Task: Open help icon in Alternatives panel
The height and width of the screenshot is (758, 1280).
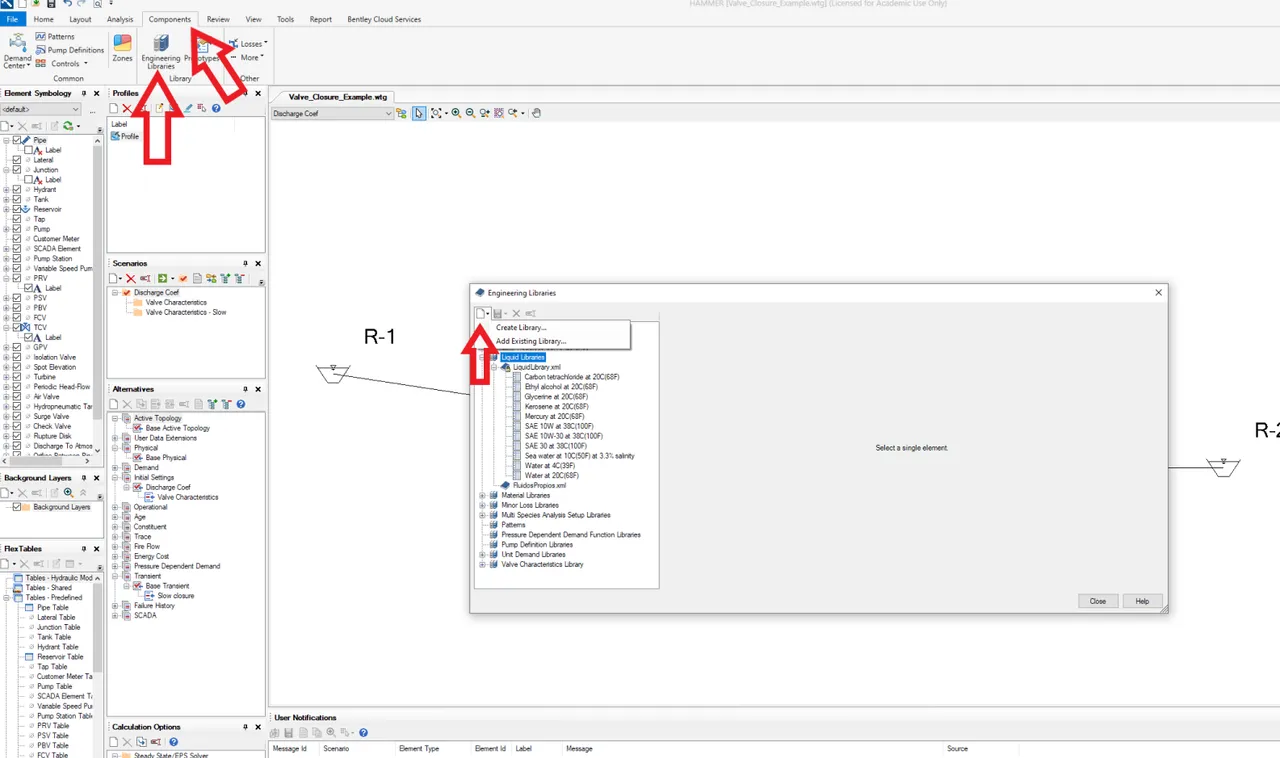Action: 241,404
